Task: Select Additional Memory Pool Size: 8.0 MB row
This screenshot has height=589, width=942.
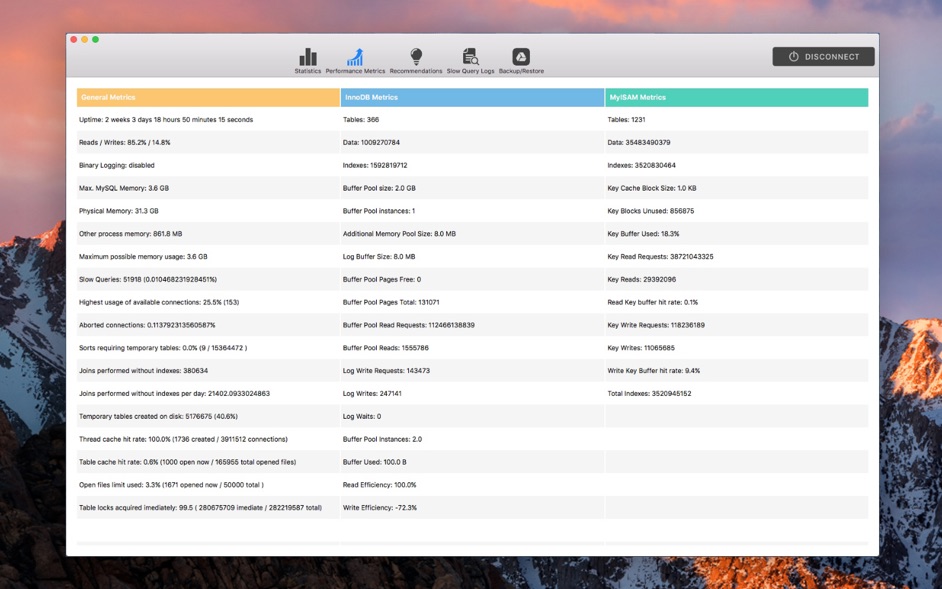Action: 472,234
